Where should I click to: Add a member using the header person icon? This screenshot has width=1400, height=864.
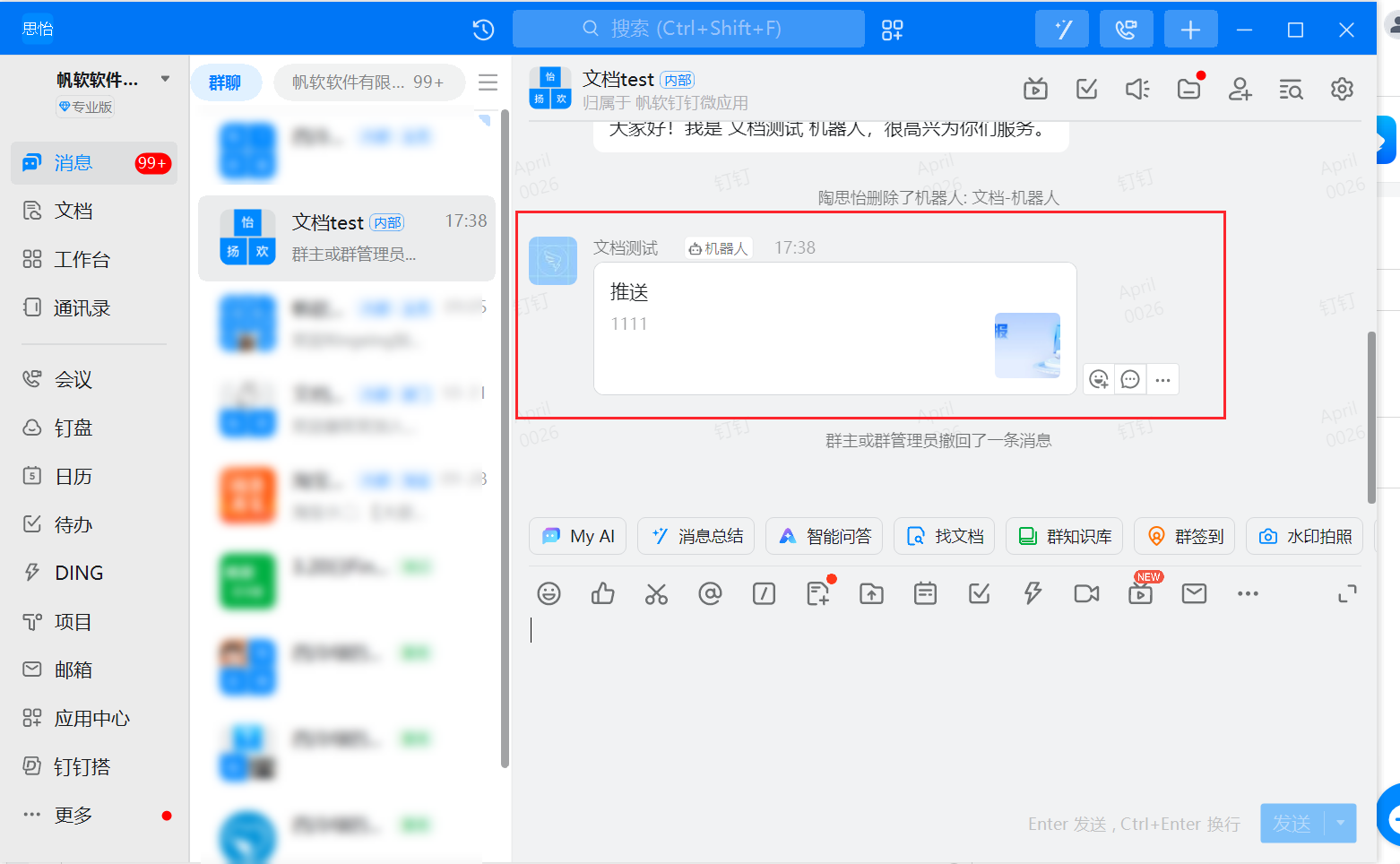(x=1240, y=89)
